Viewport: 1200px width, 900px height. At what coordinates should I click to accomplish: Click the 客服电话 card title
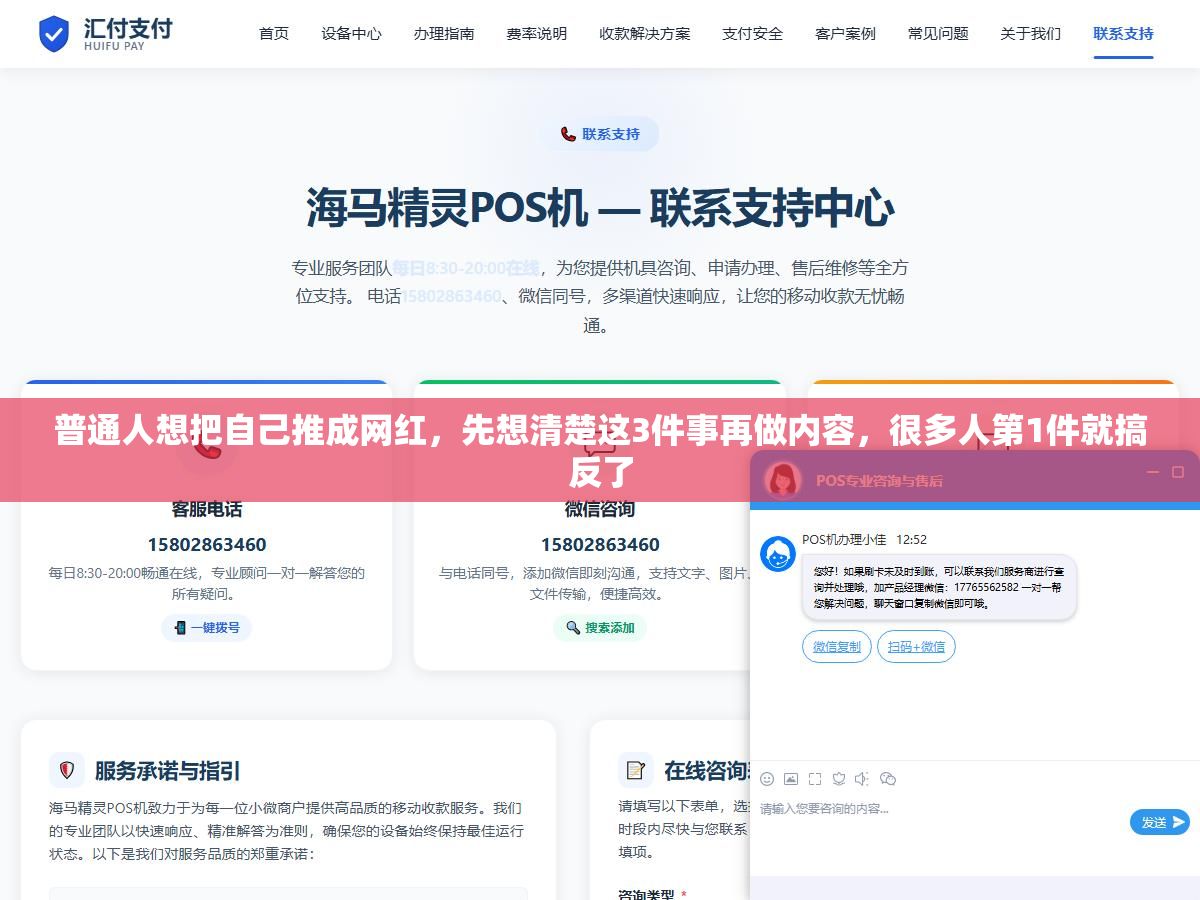207,509
